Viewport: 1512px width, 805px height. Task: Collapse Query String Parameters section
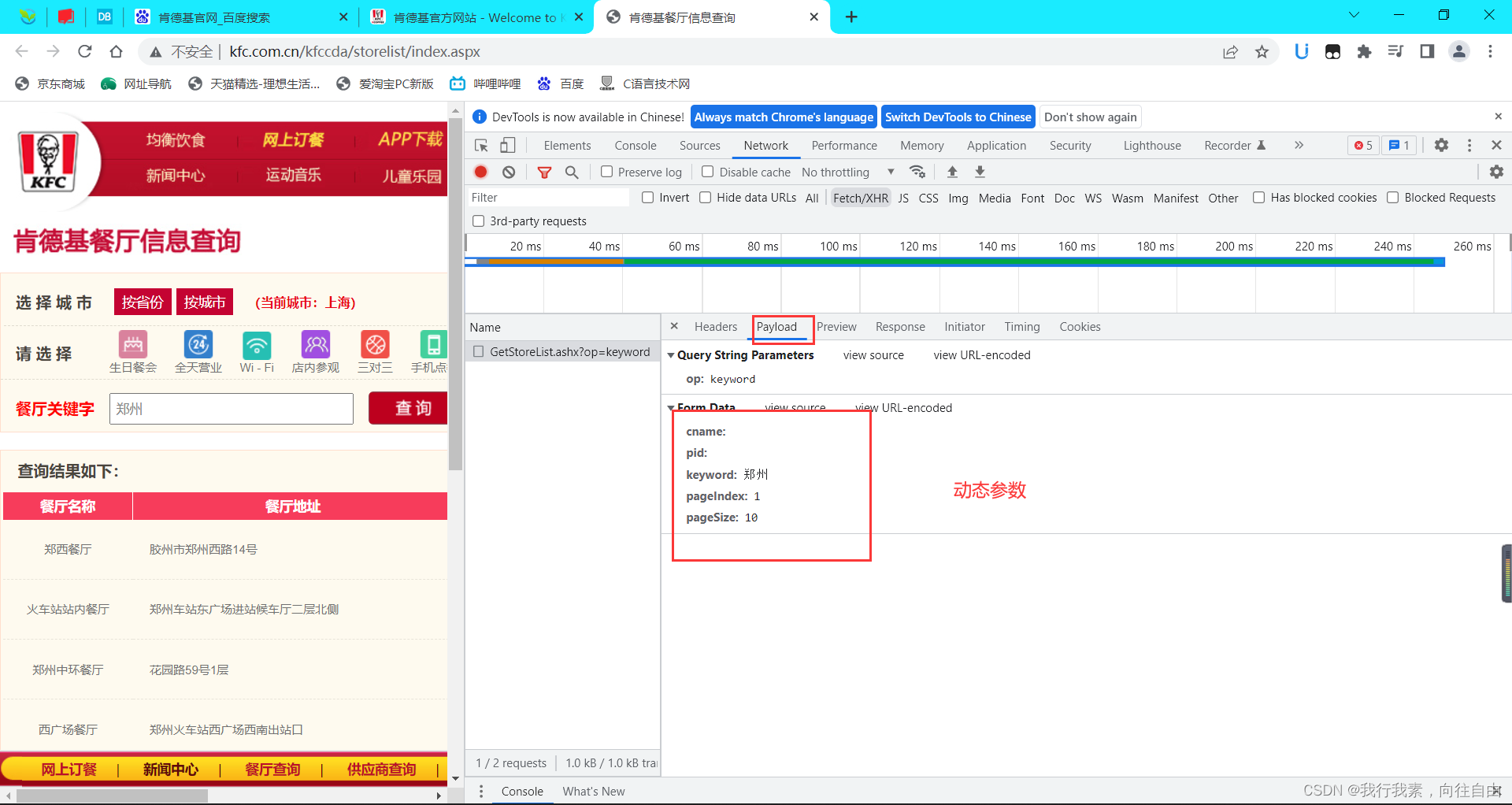[671, 355]
